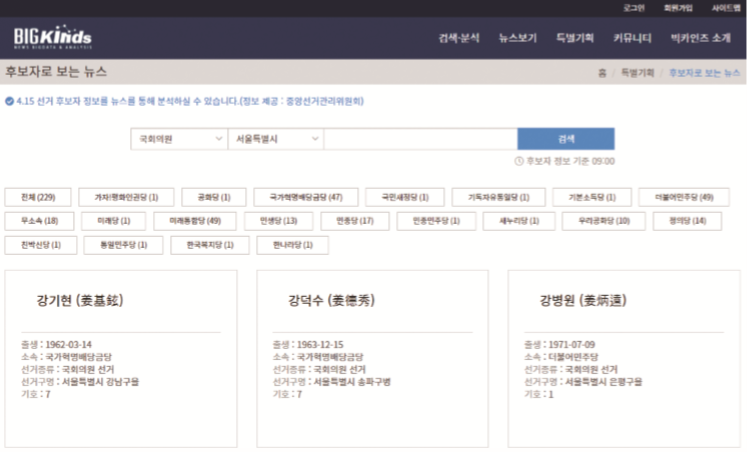
Task: Filter by 정의당 (14)
Action: coord(687,221)
